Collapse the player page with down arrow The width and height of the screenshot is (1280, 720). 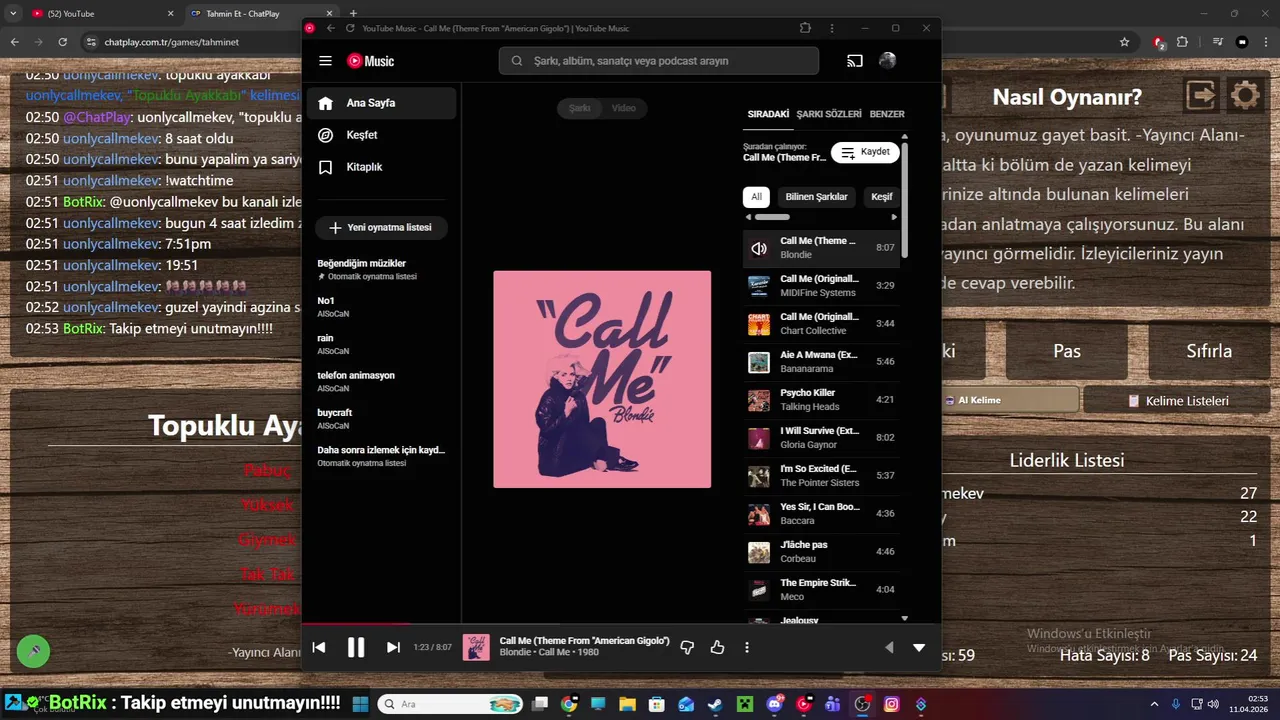[x=919, y=648]
